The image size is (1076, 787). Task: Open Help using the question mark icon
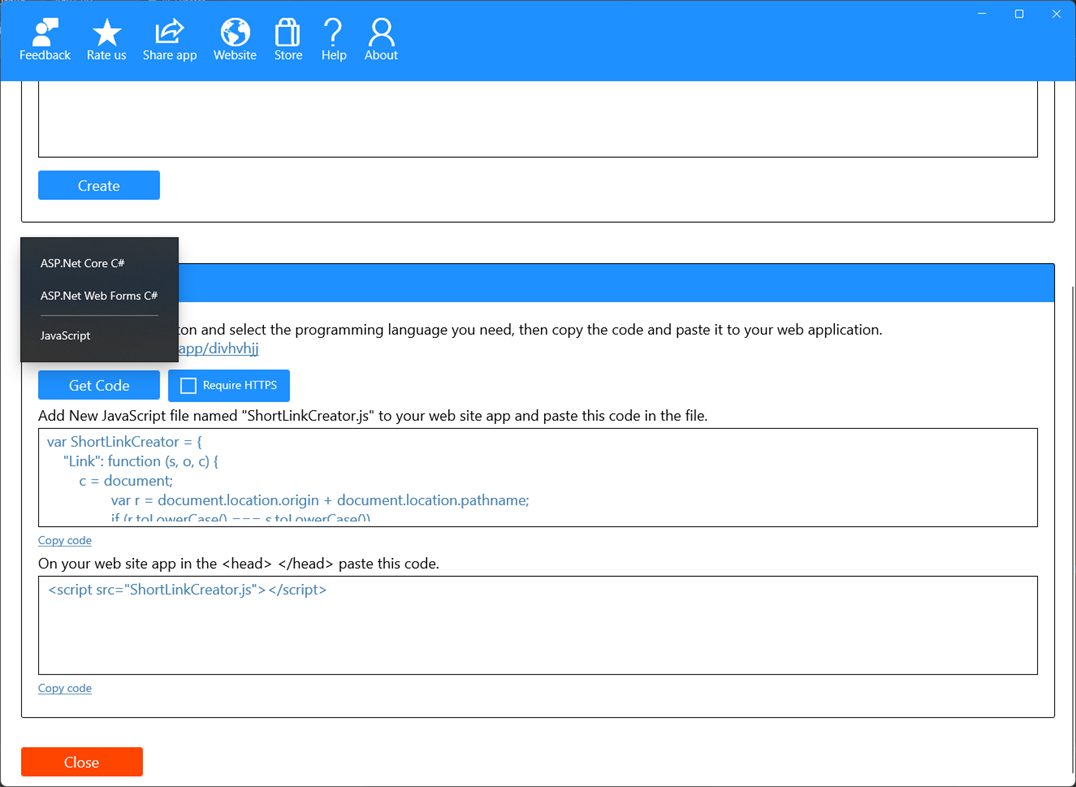click(x=333, y=38)
